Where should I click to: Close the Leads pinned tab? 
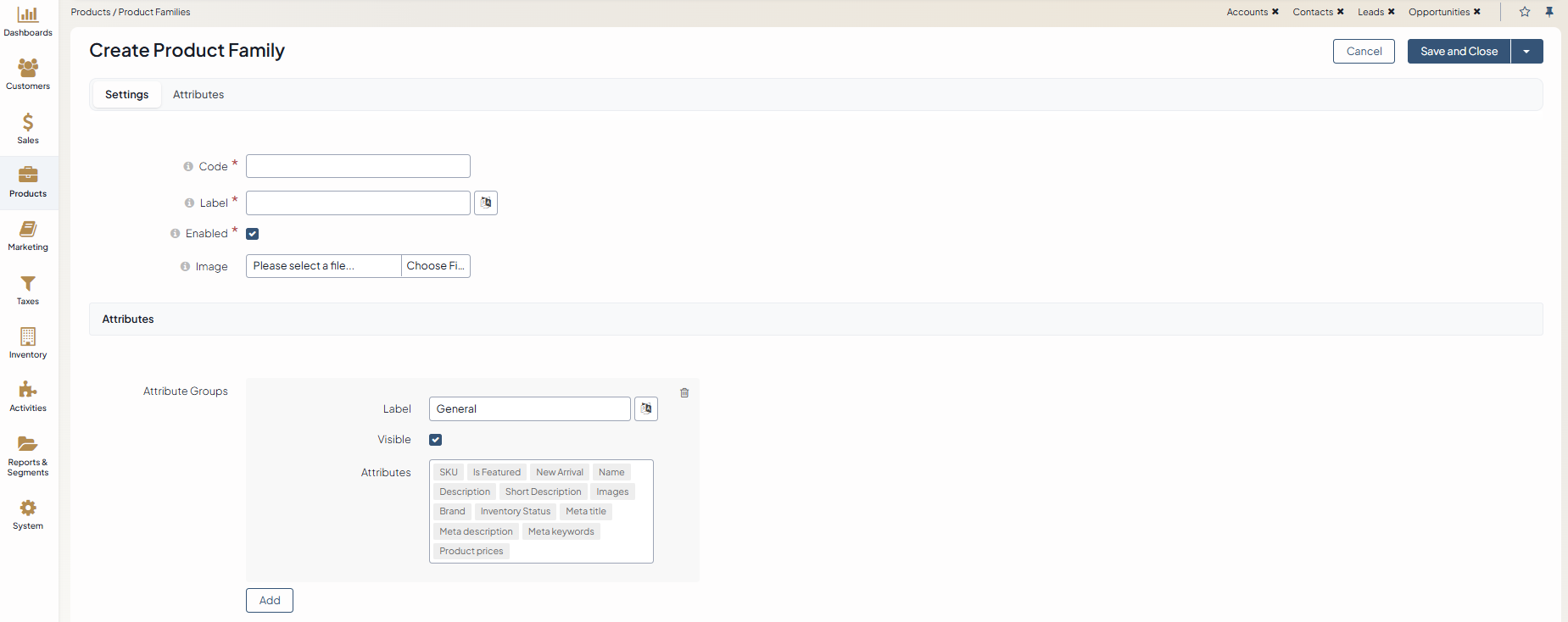tap(1392, 12)
